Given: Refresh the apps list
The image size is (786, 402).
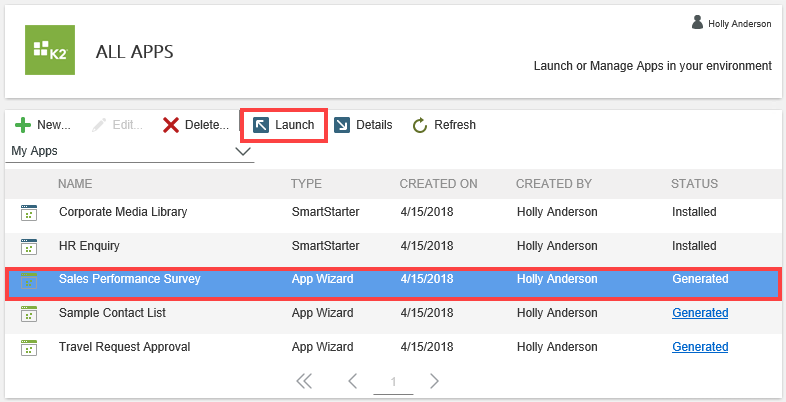Looking at the screenshot, I should tap(444, 125).
